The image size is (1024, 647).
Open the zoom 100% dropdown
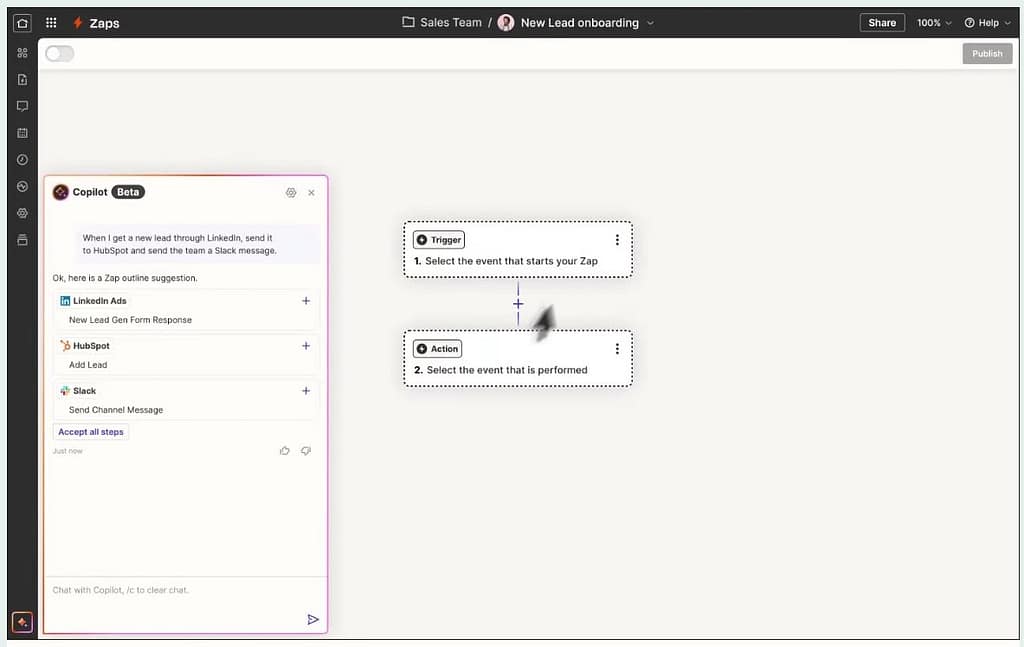point(935,22)
